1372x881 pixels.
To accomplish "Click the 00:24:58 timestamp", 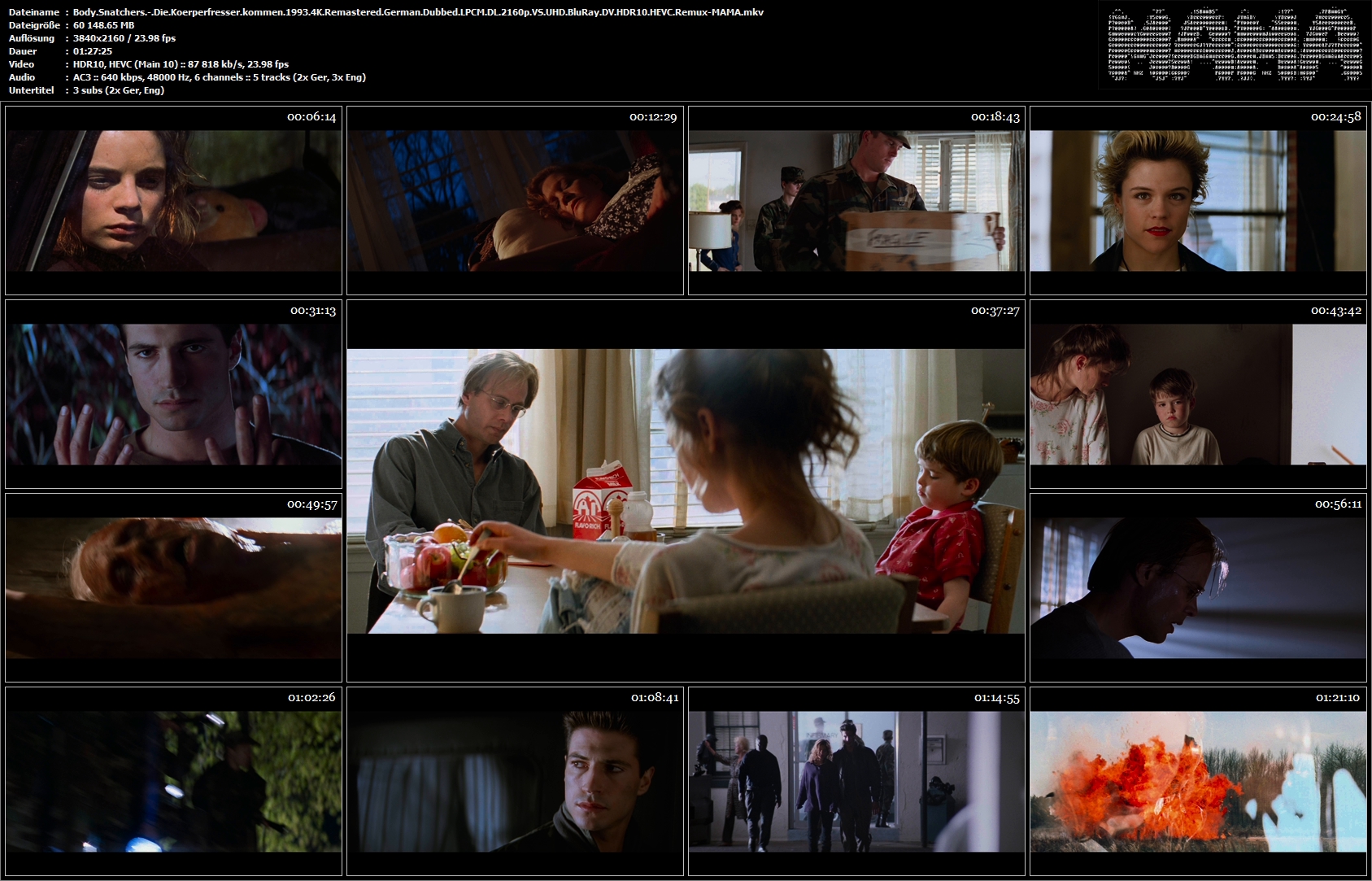I will pyautogui.click(x=1336, y=117).
